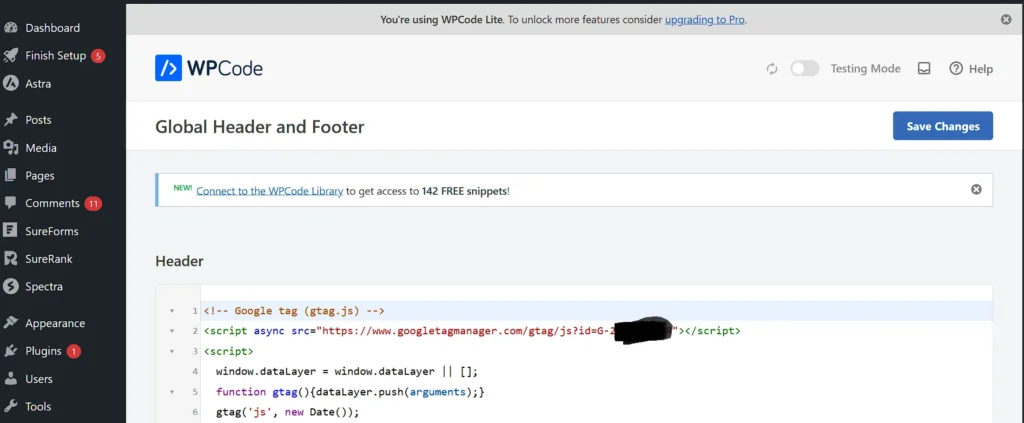Dismiss the WPCode Lite upgrade notice
The width and height of the screenshot is (1024, 423).
1006,20
